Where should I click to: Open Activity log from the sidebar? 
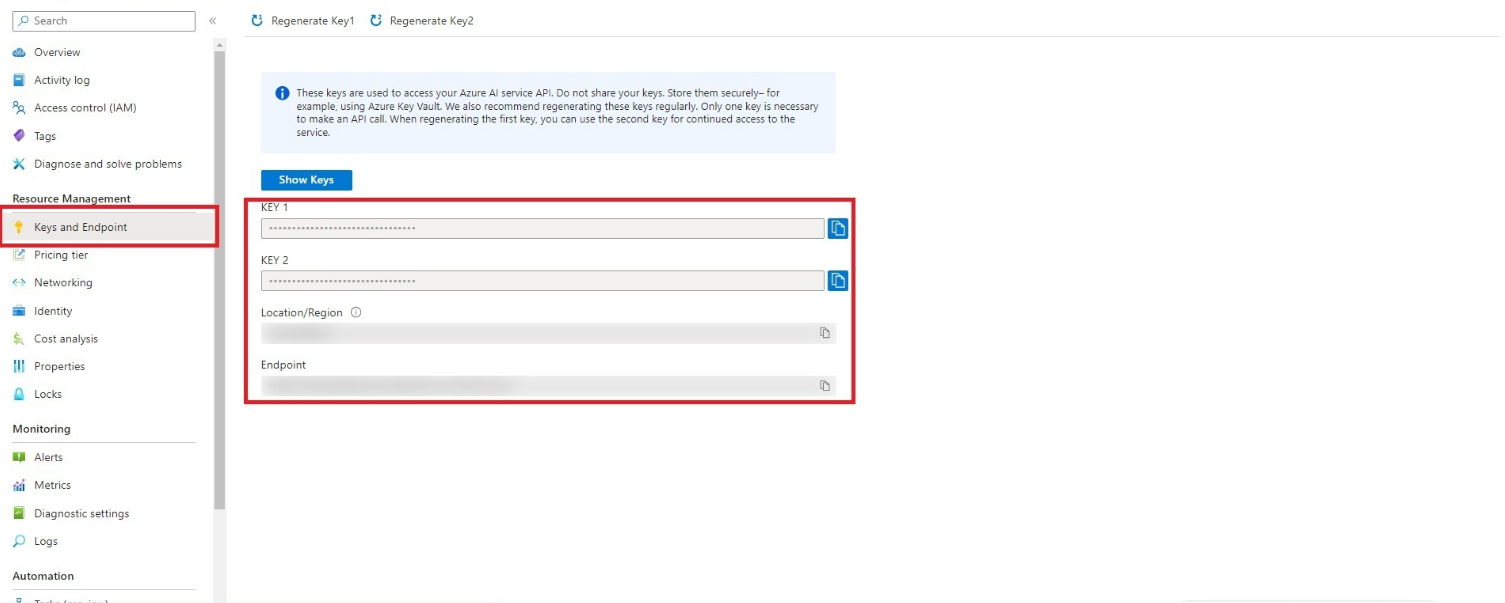pos(62,80)
